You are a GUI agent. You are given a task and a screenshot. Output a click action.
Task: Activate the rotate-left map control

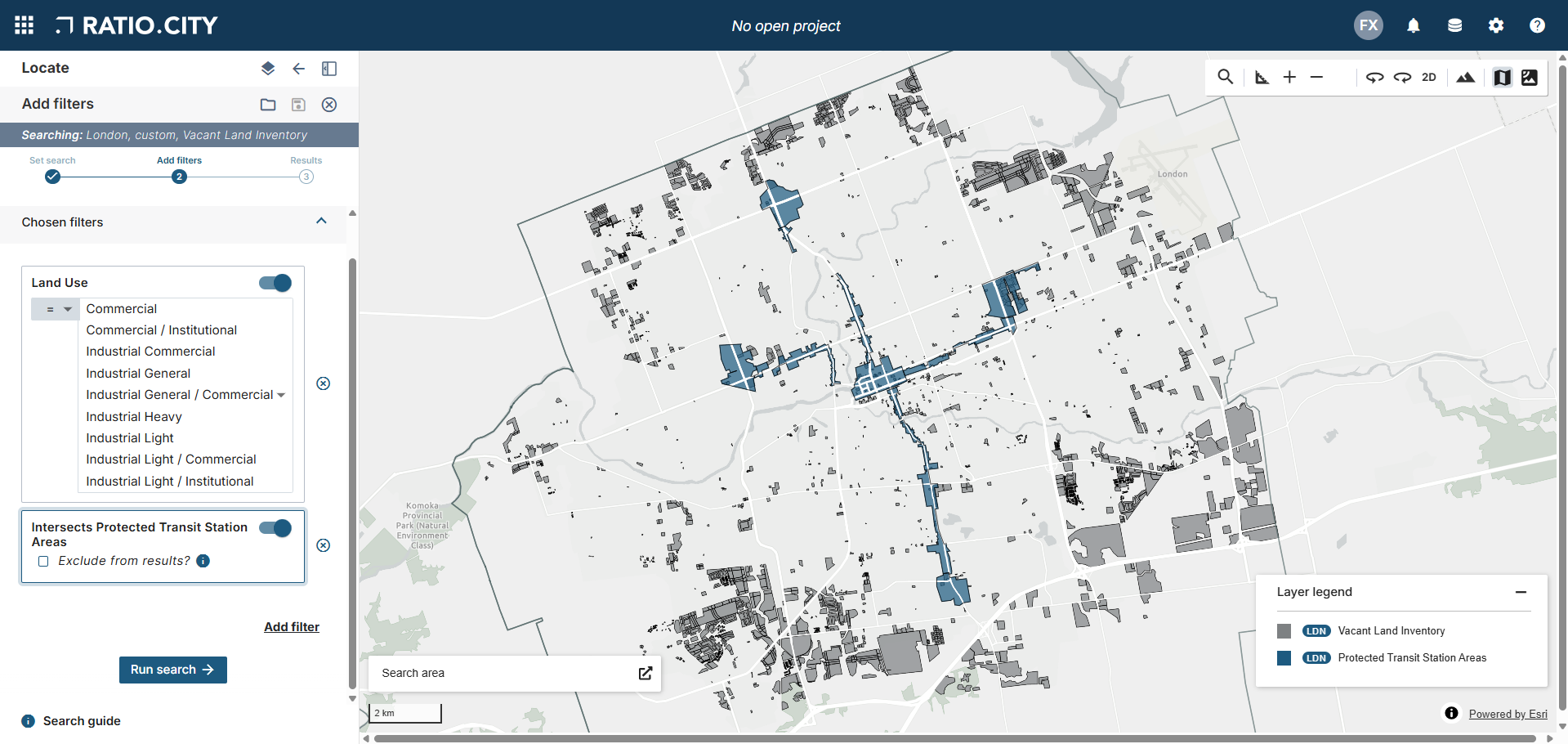coord(1375,76)
